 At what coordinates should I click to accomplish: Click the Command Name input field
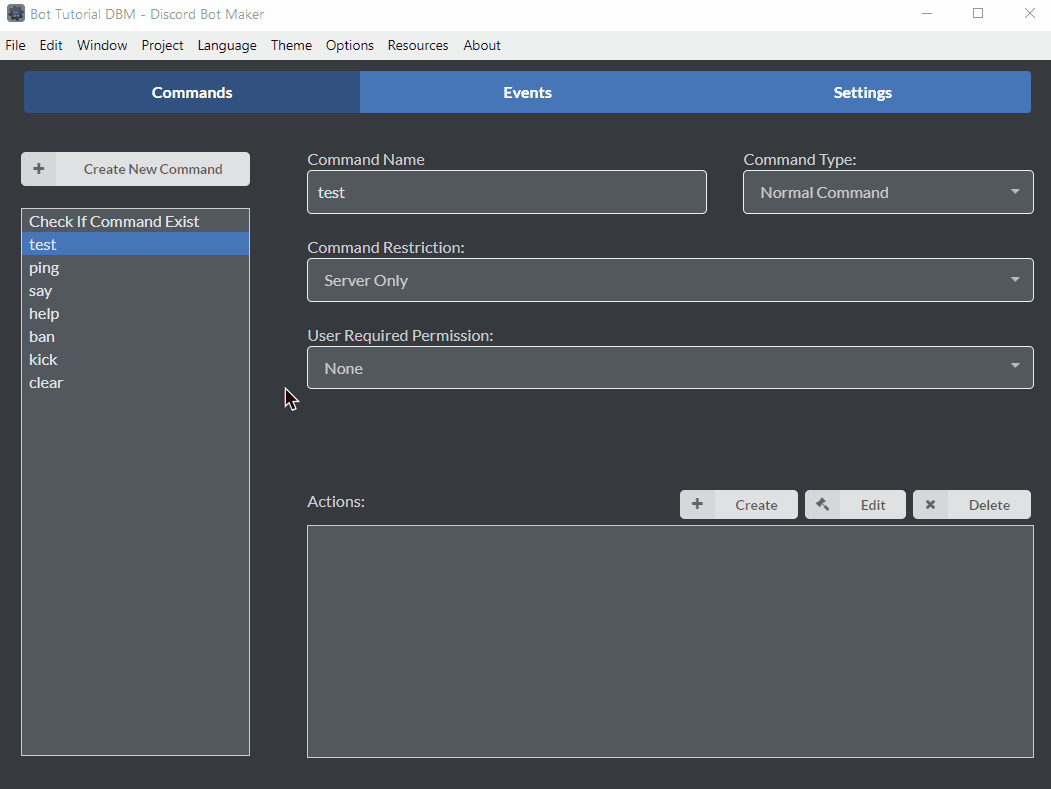point(507,192)
